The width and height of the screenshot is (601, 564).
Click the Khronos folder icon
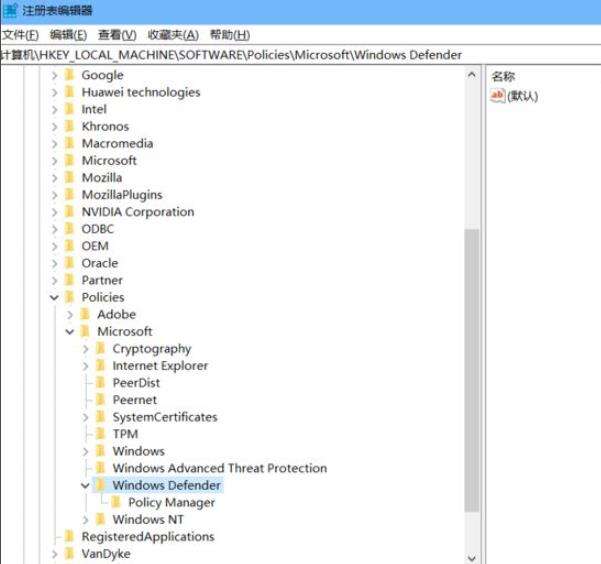tap(69, 126)
